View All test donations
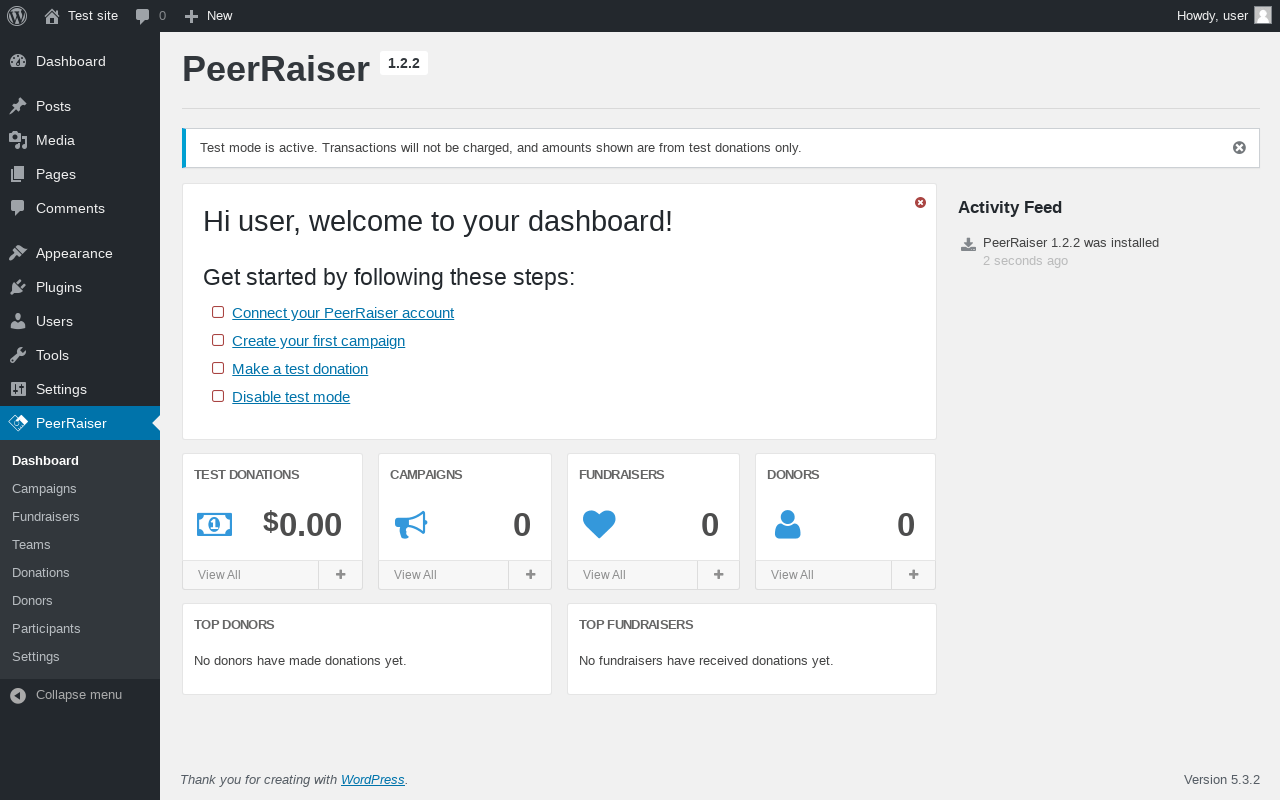Image resolution: width=1280 pixels, height=800 pixels. 219,575
